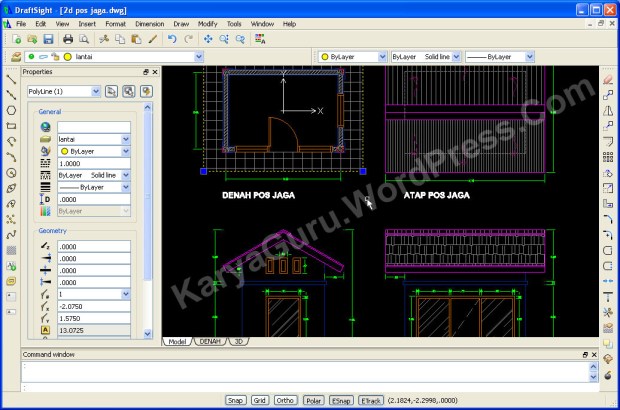Image resolution: width=620 pixels, height=410 pixels.
Task: Click the Save icon in the toolbar
Action: pyautogui.click(x=48, y=39)
